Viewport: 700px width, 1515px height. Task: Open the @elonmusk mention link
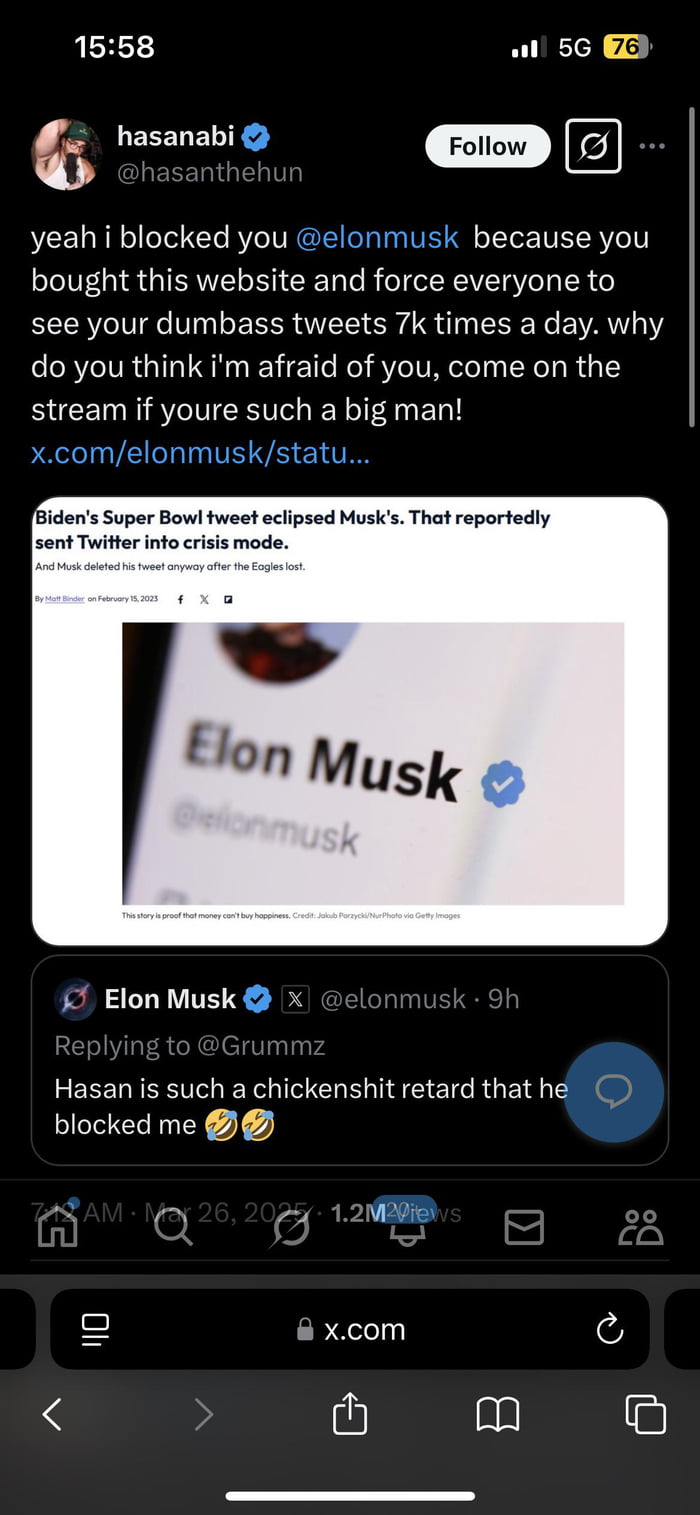click(x=377, y=237)
